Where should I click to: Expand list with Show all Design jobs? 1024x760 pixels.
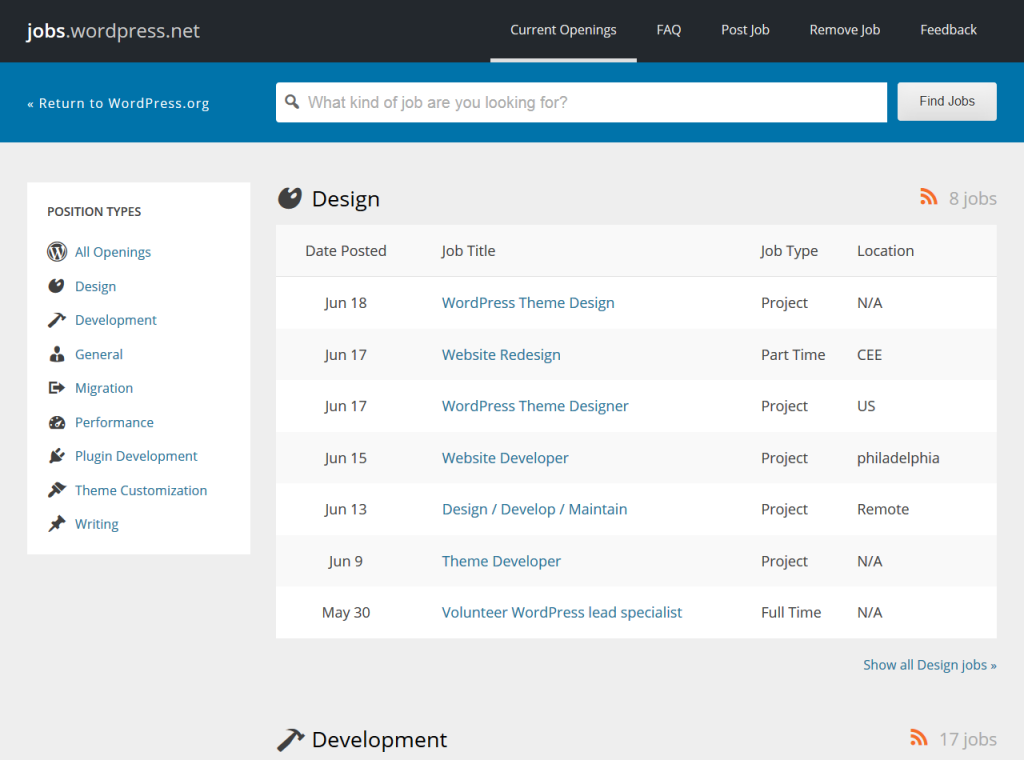click(929, 665)
